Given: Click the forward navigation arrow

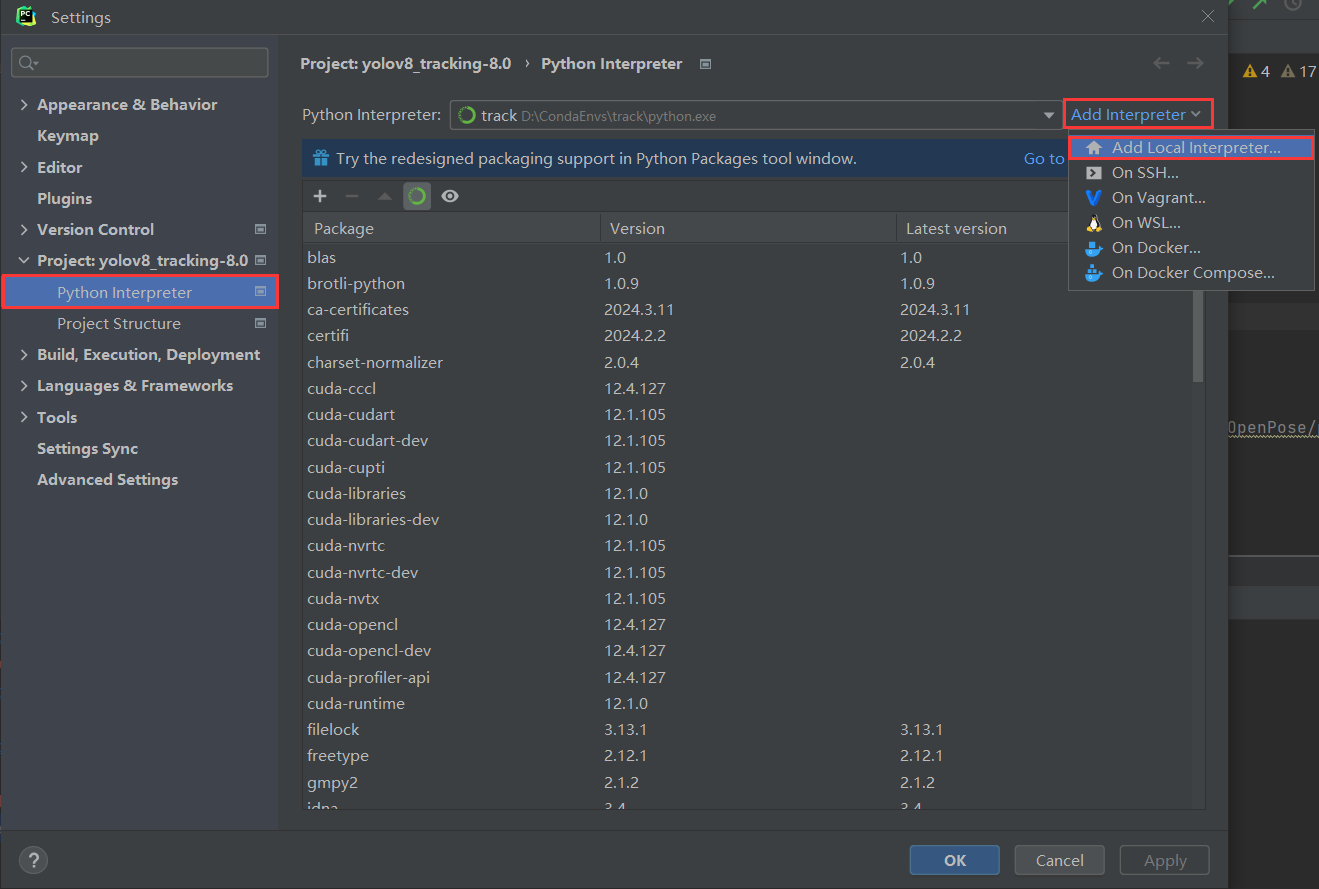Looking at the screenshot, I should click(1195, 63).
